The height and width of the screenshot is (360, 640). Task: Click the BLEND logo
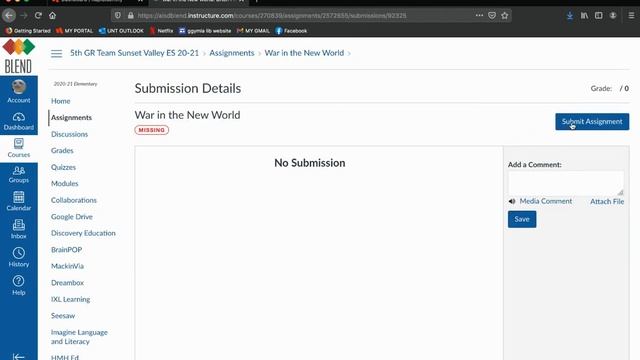18,56
